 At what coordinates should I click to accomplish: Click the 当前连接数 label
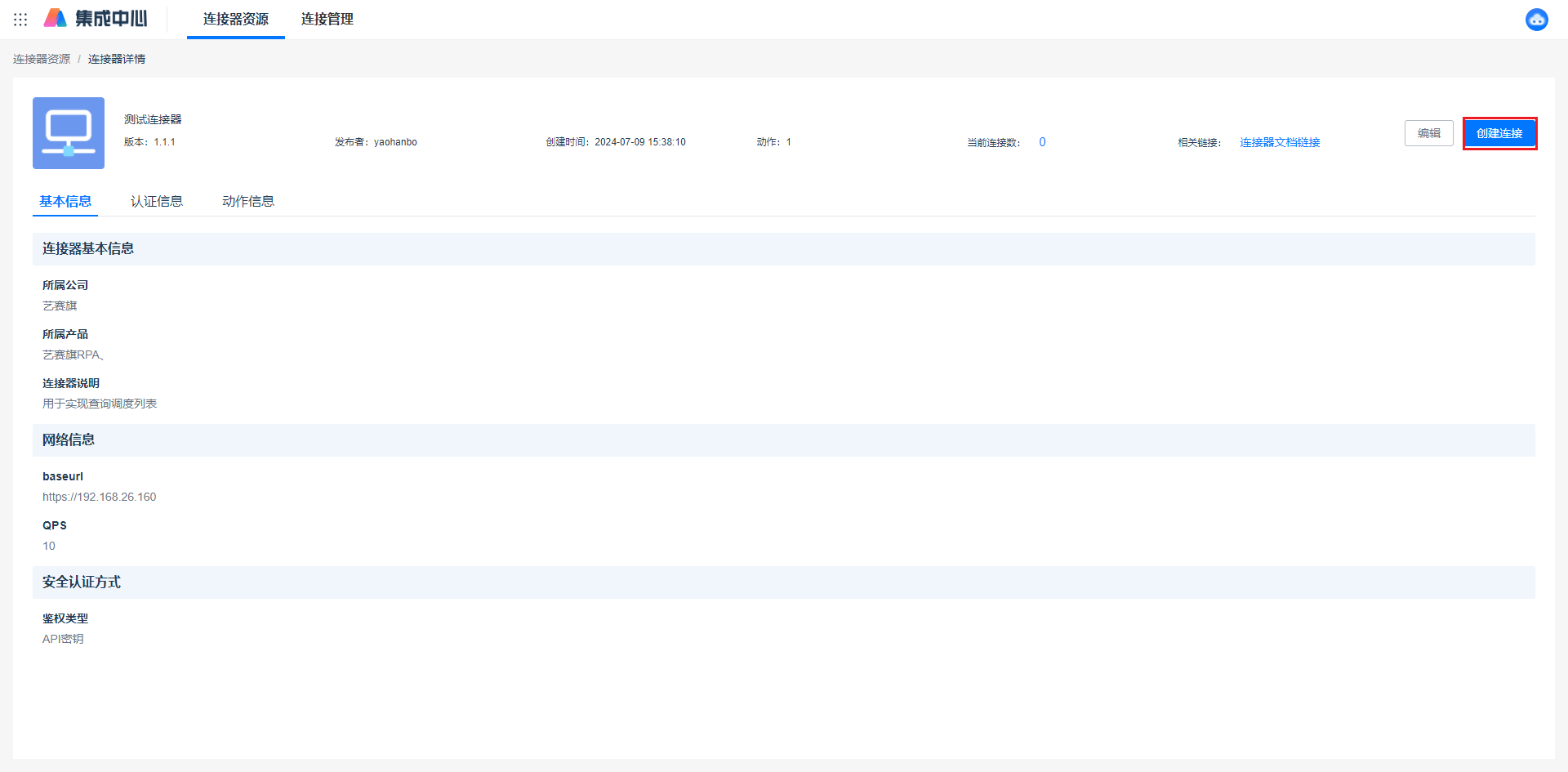pos(994,142)
